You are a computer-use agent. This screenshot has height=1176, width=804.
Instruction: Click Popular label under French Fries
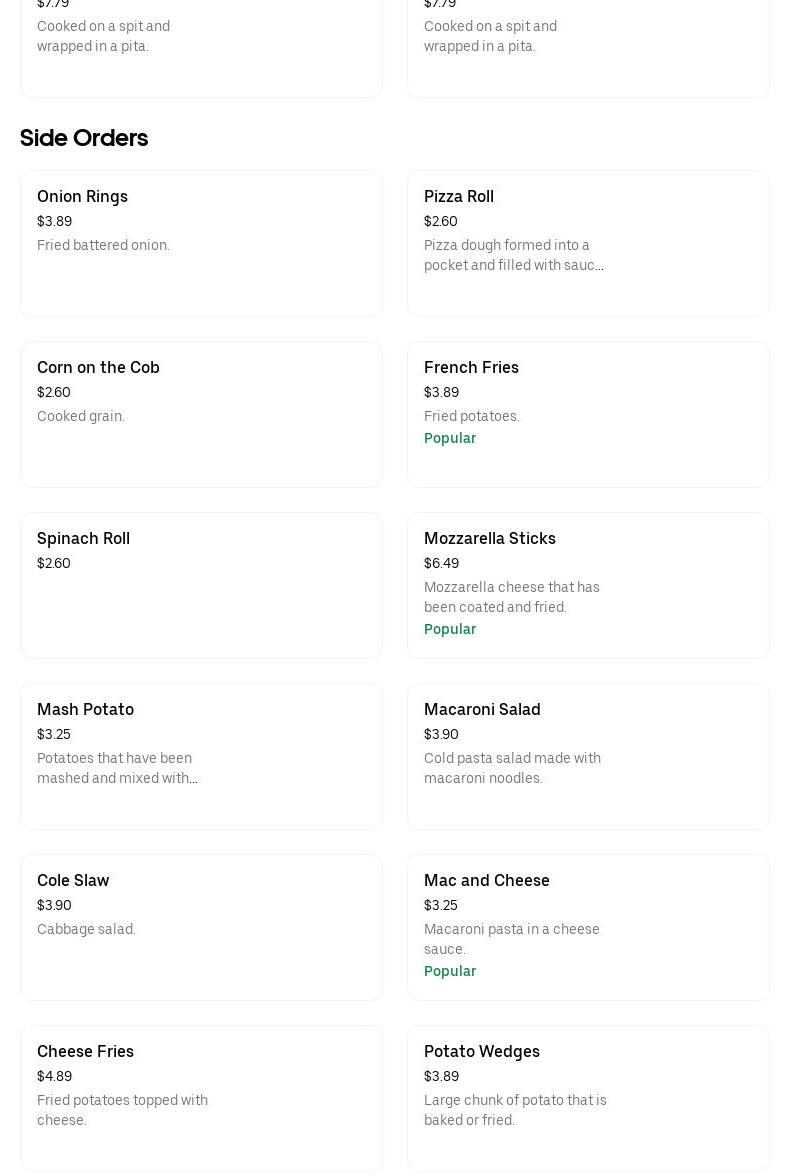(x=450, y=438)
